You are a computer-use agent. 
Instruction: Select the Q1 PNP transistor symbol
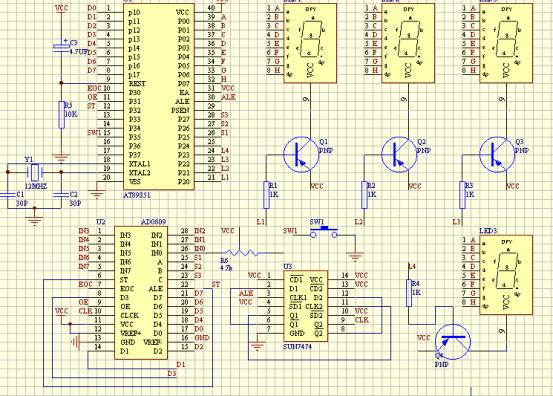point(301,155)
